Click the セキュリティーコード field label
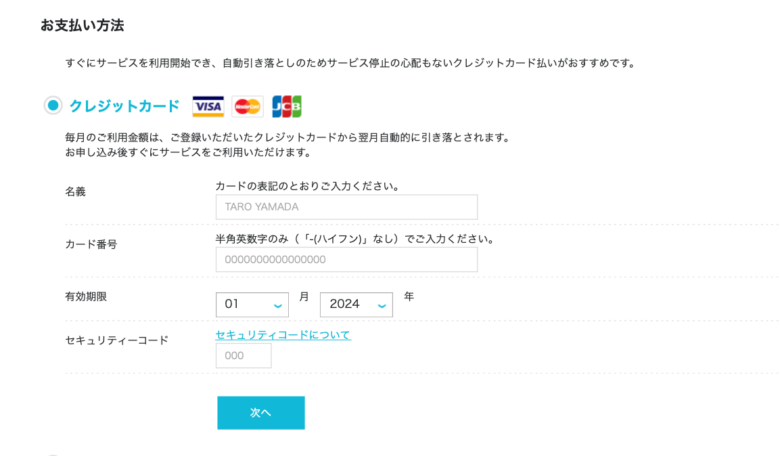Image resolution: width=780 pixels, height=456 pixels. coord(117,341)
